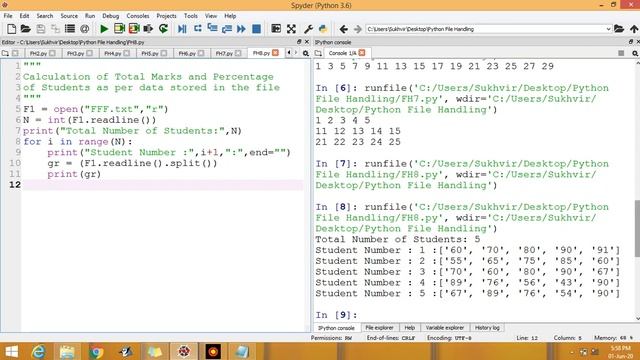Screen dimensions: 640x360
Task: Open the Windows Start button
Action: (11, 352)
